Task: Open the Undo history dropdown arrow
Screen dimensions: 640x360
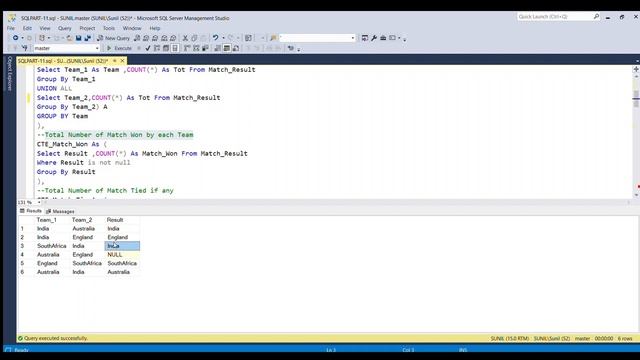Action: (223, 38)
